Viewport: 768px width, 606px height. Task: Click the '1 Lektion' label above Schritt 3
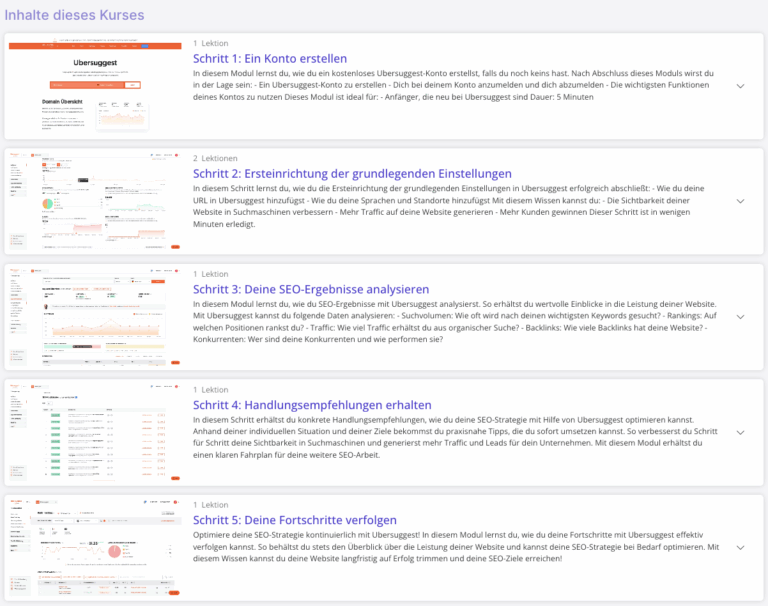tap(211, 274)
